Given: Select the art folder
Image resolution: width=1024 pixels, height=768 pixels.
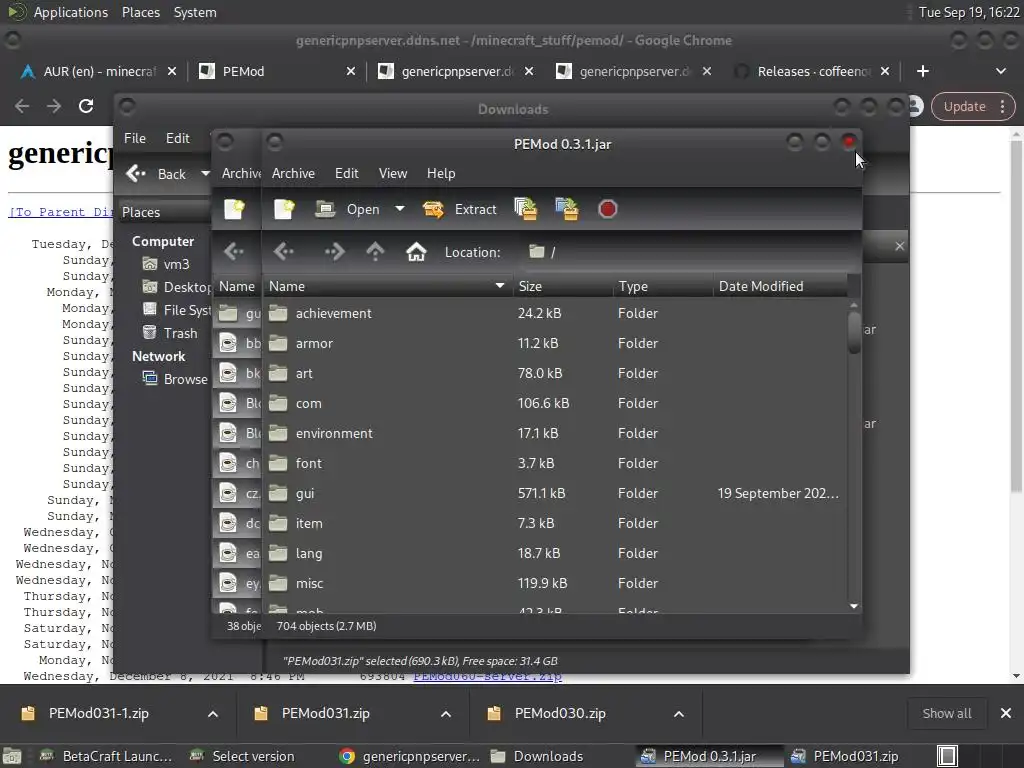Looking at the screenshot, I should 555,374.
